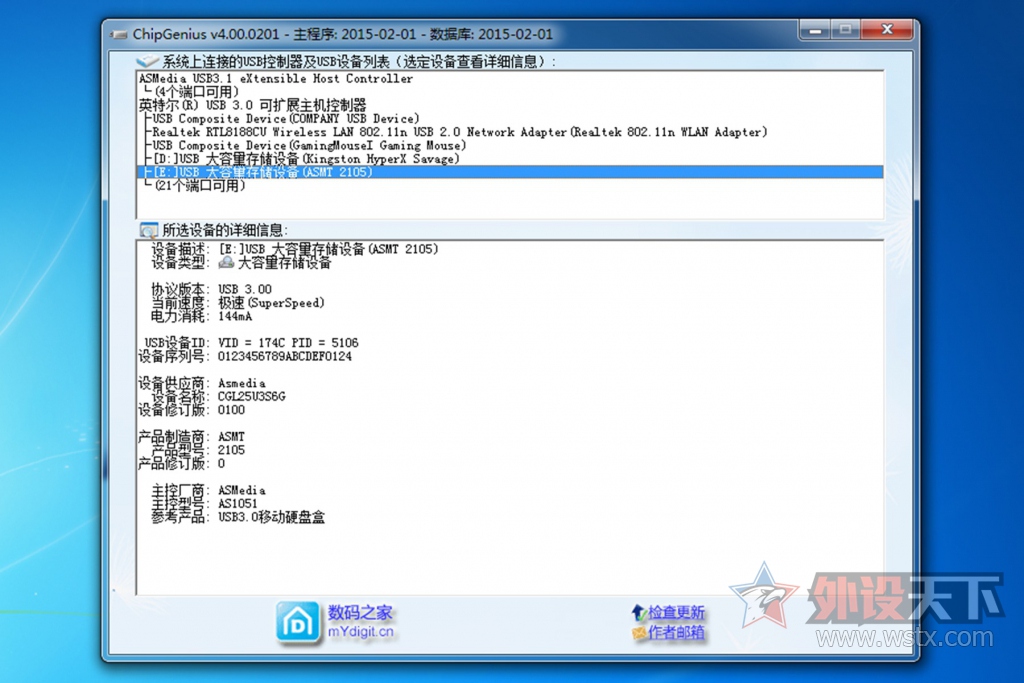Open the 作者邮箱 link
Viewport: 1024px width, 683px height.
(x=676, y=632)
